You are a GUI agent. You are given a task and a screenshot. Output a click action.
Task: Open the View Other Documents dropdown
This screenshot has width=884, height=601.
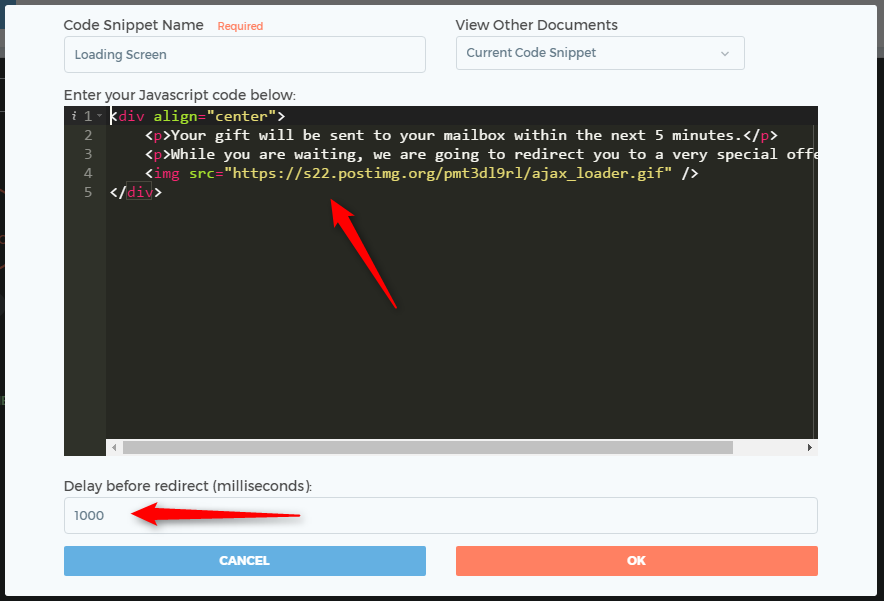[x=600, y=53]
